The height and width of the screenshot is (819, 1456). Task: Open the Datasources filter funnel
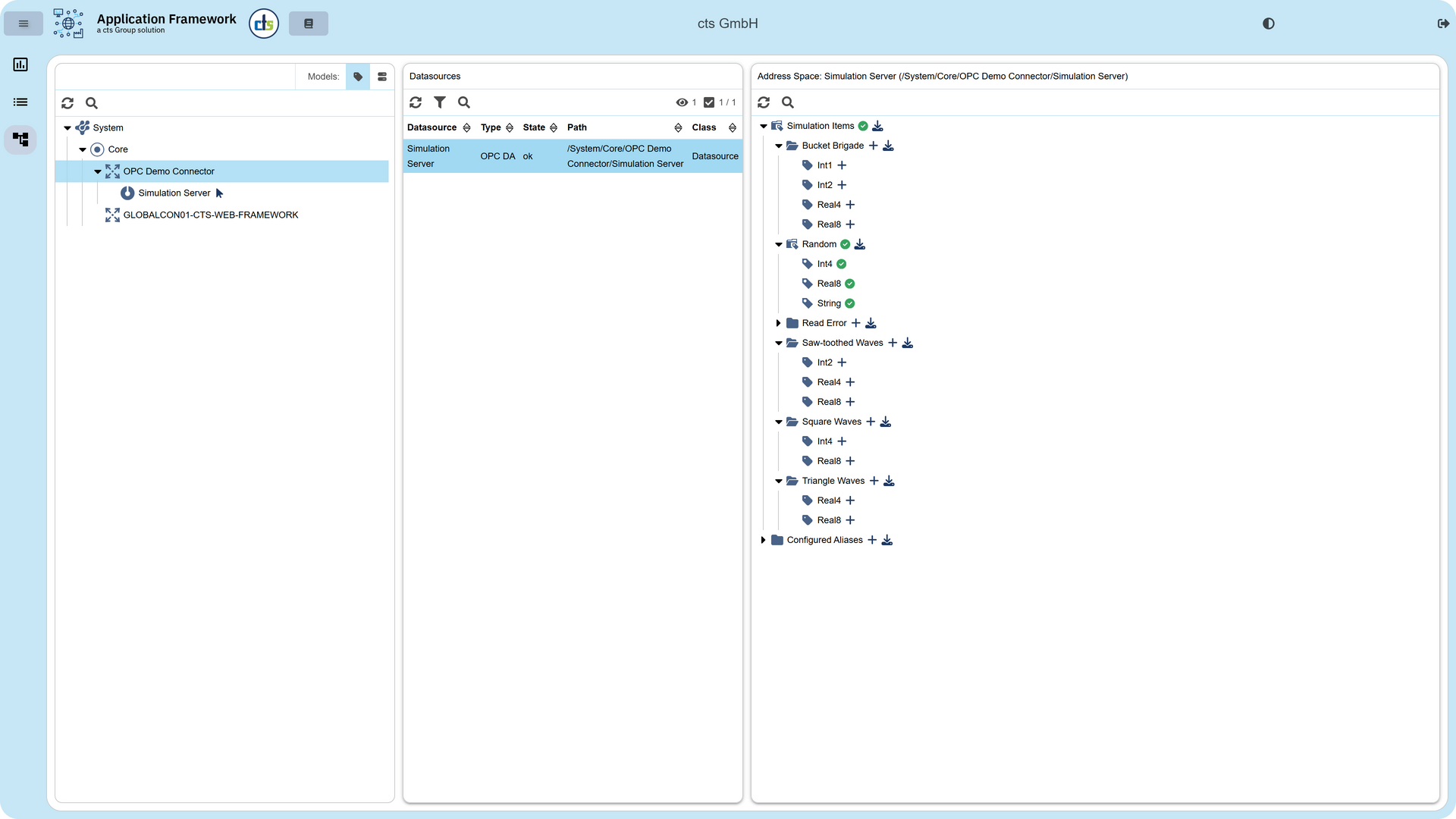click(440, 102)
